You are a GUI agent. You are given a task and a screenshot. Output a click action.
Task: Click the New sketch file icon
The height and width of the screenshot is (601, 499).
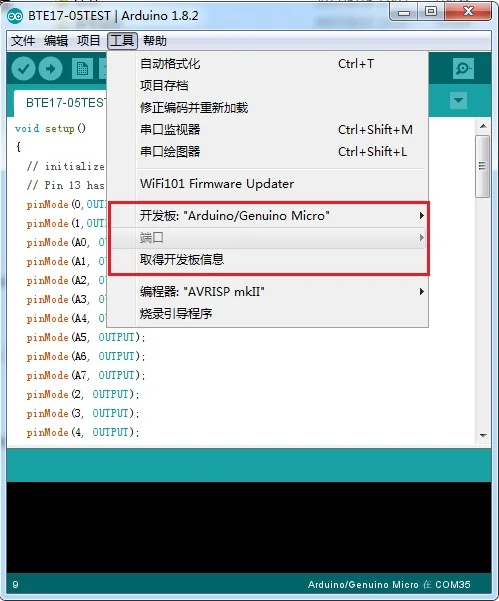coord(82,69)
